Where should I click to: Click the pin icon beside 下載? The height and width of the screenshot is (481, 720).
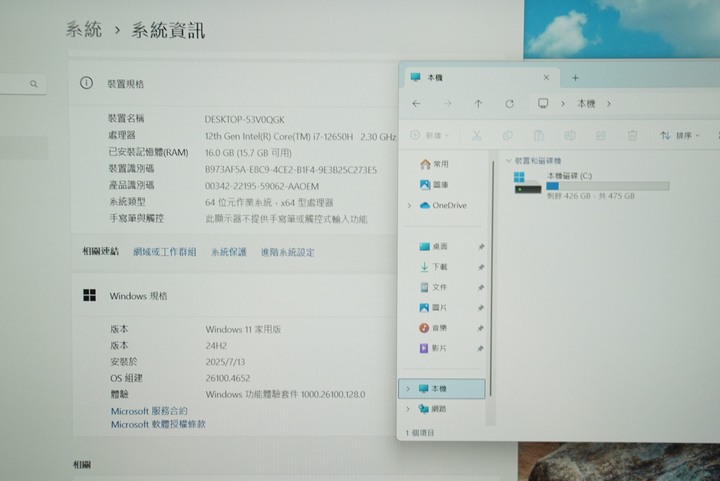coord(481,267)
